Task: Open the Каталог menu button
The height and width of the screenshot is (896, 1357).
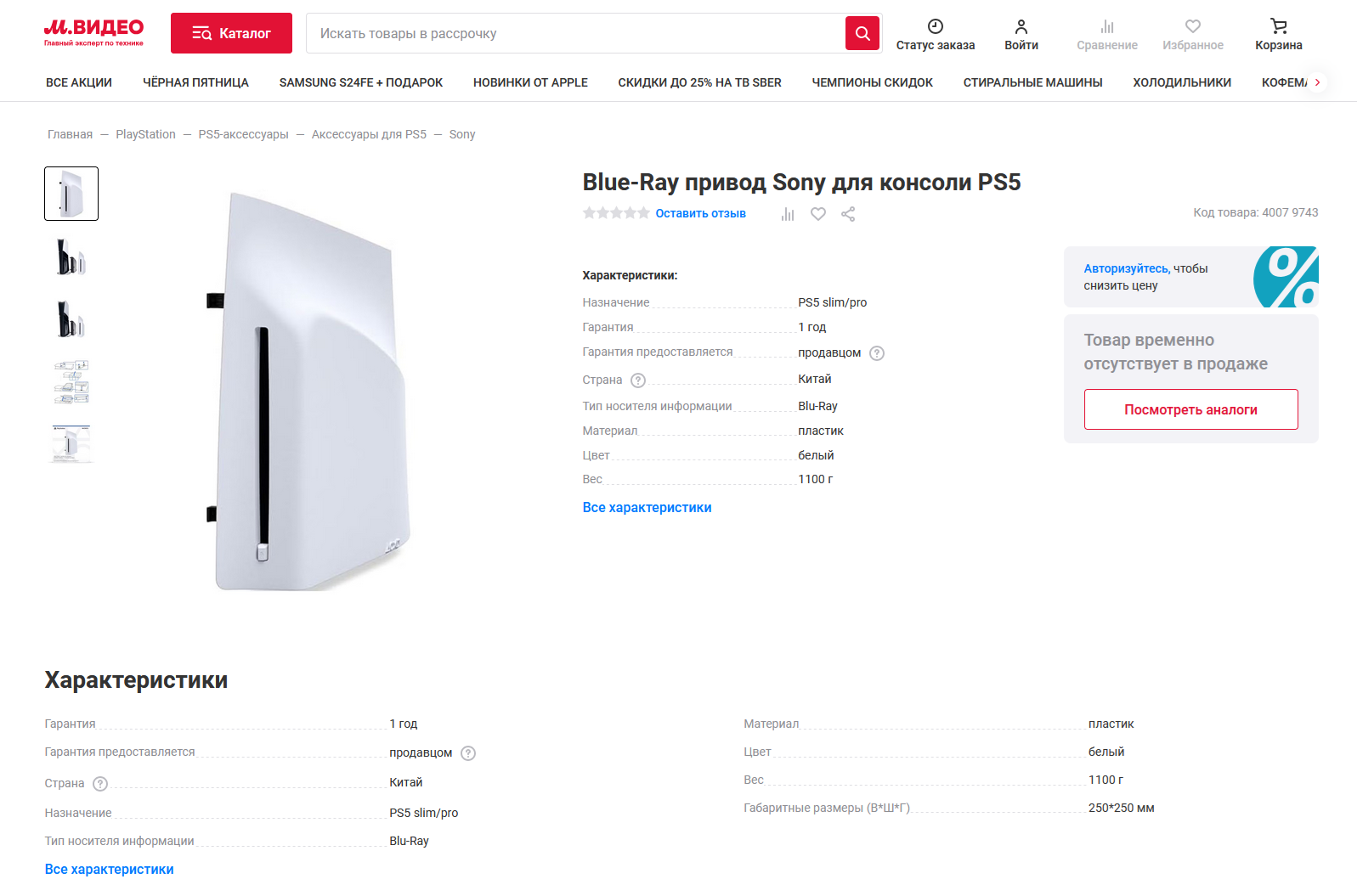Action: coord(231,33)
